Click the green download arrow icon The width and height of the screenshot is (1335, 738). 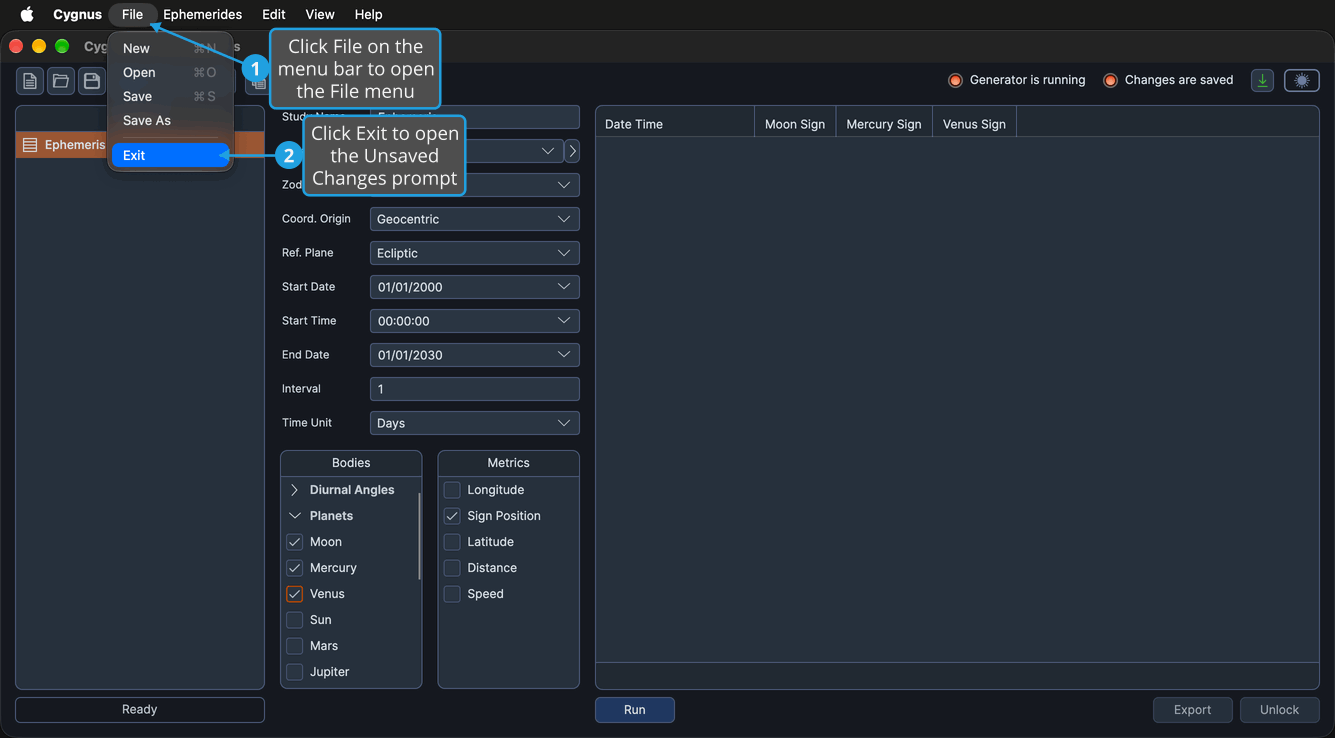[x=1262, y=81]
